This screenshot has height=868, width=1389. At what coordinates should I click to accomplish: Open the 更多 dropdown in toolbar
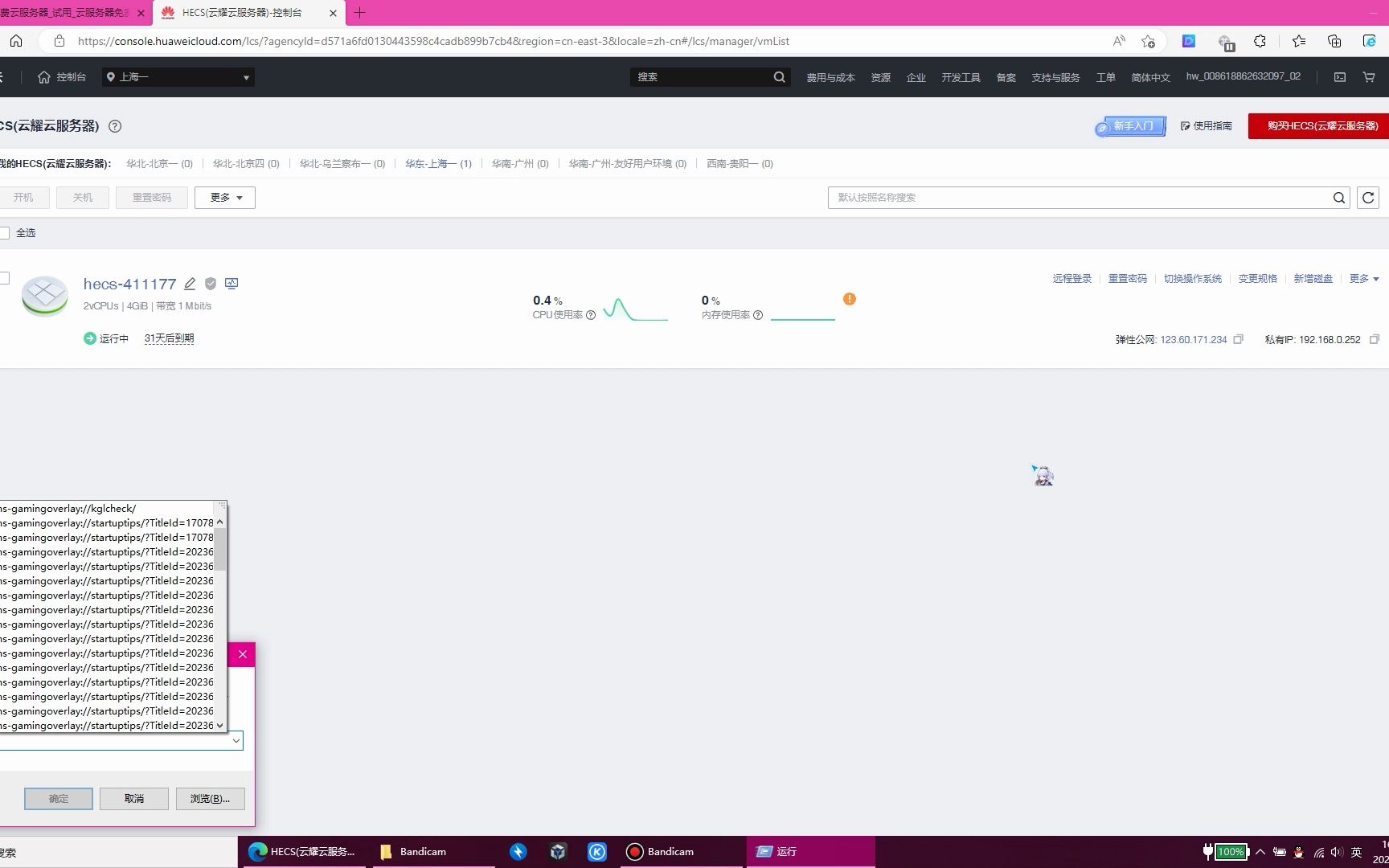point(224,197)
